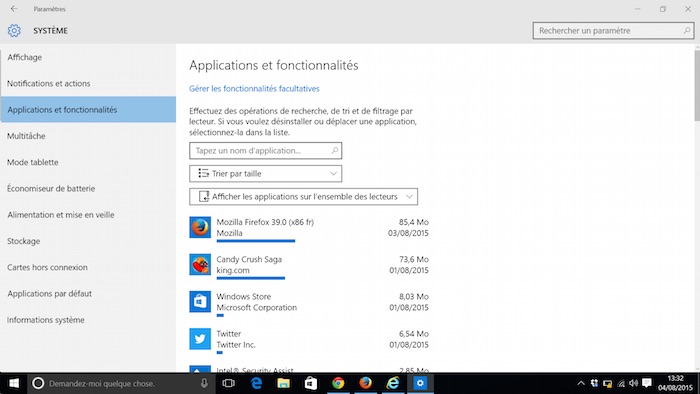Click the Windows Store app icon in list
The width and height of the screenshot is (700, 394).
[200, 302]
